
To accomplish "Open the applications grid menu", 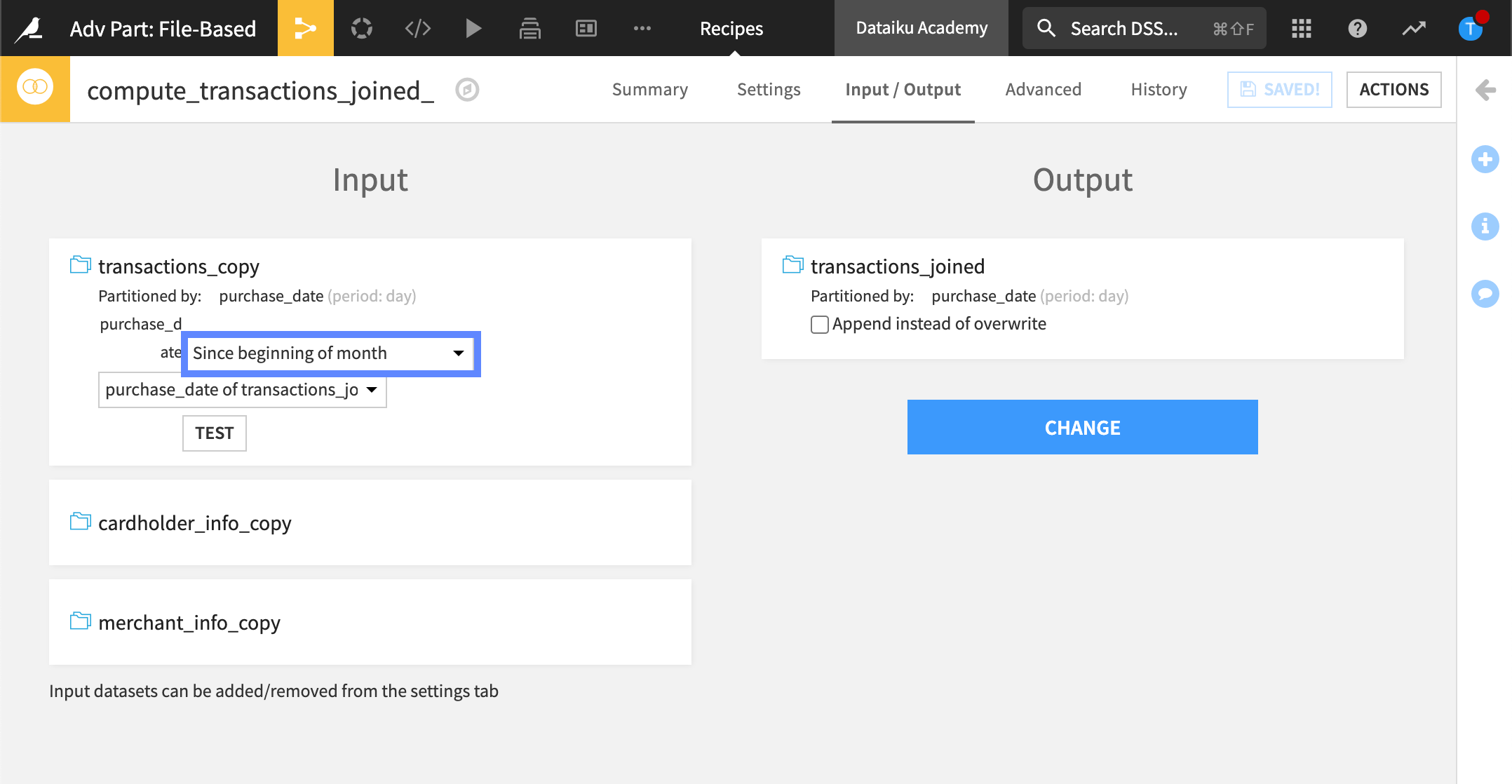I will (1301, 28).
